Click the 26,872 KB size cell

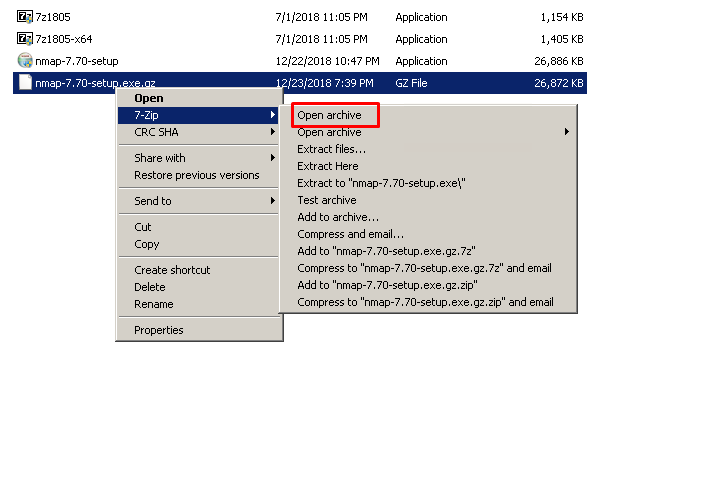[559, 83]
